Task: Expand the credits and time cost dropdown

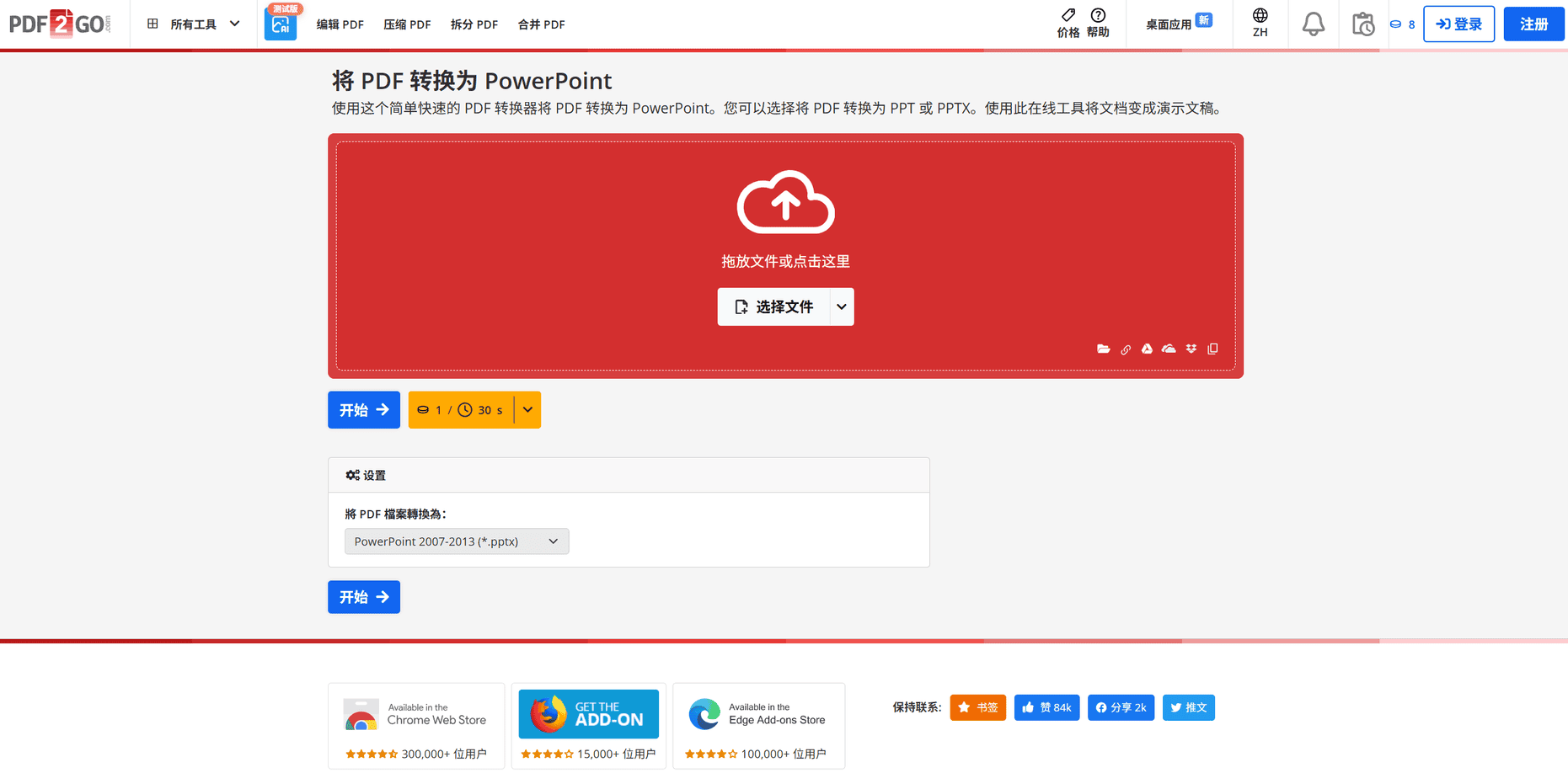Action: 527,410
